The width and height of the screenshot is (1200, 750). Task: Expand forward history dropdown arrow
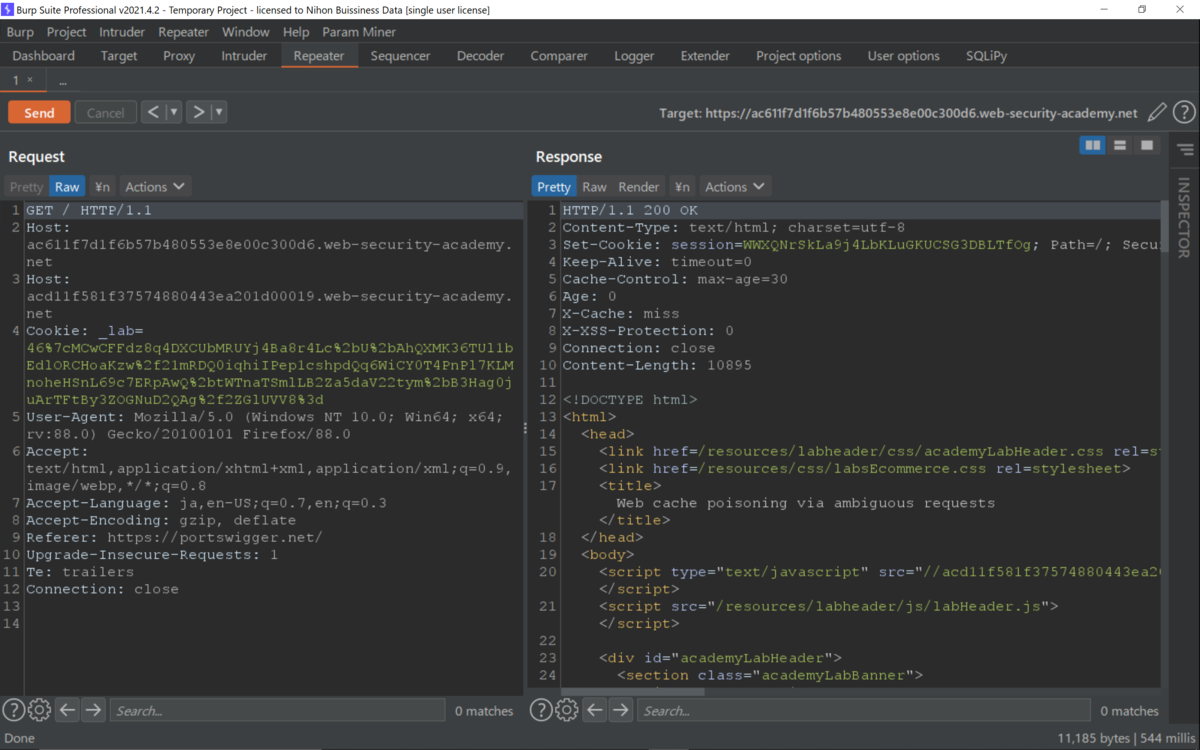(x=219, y=112)
